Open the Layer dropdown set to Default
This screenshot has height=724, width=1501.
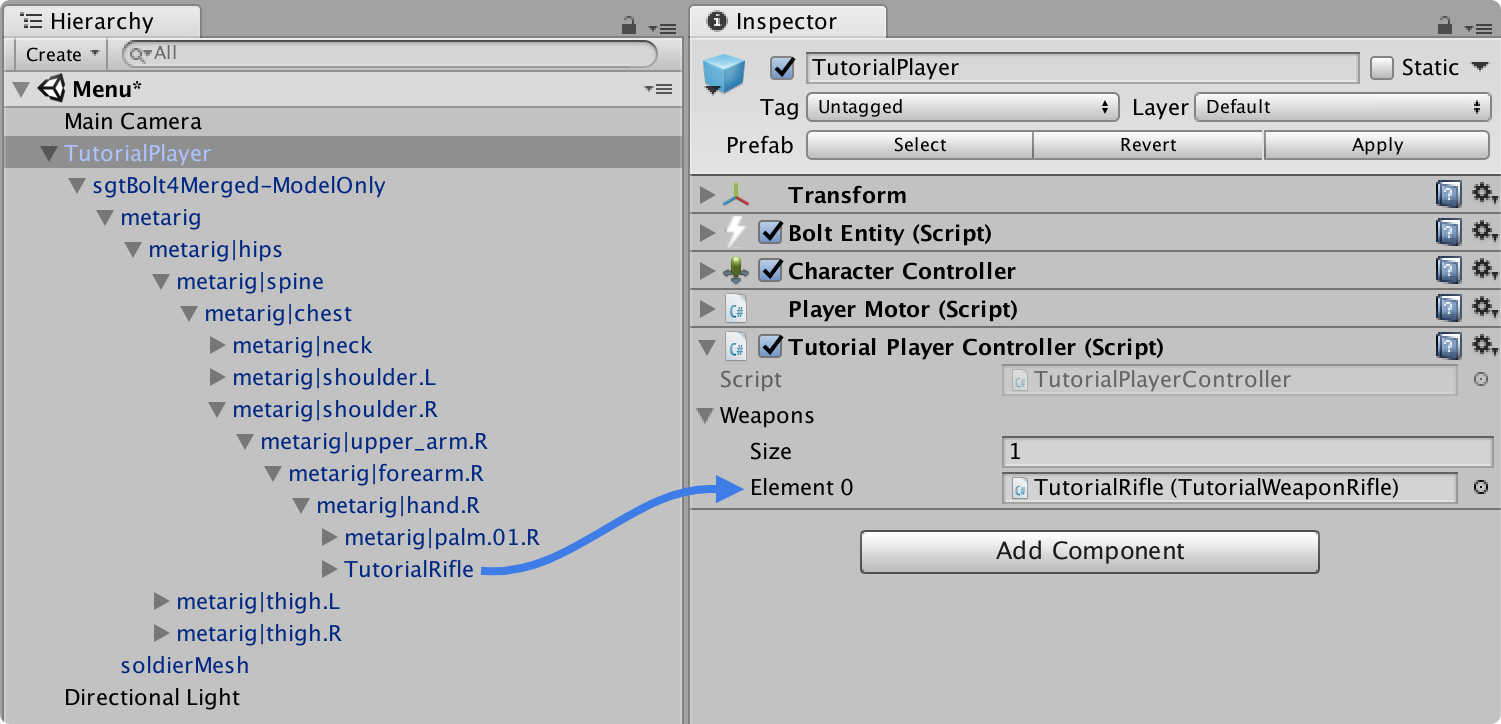coord(1343,107)
